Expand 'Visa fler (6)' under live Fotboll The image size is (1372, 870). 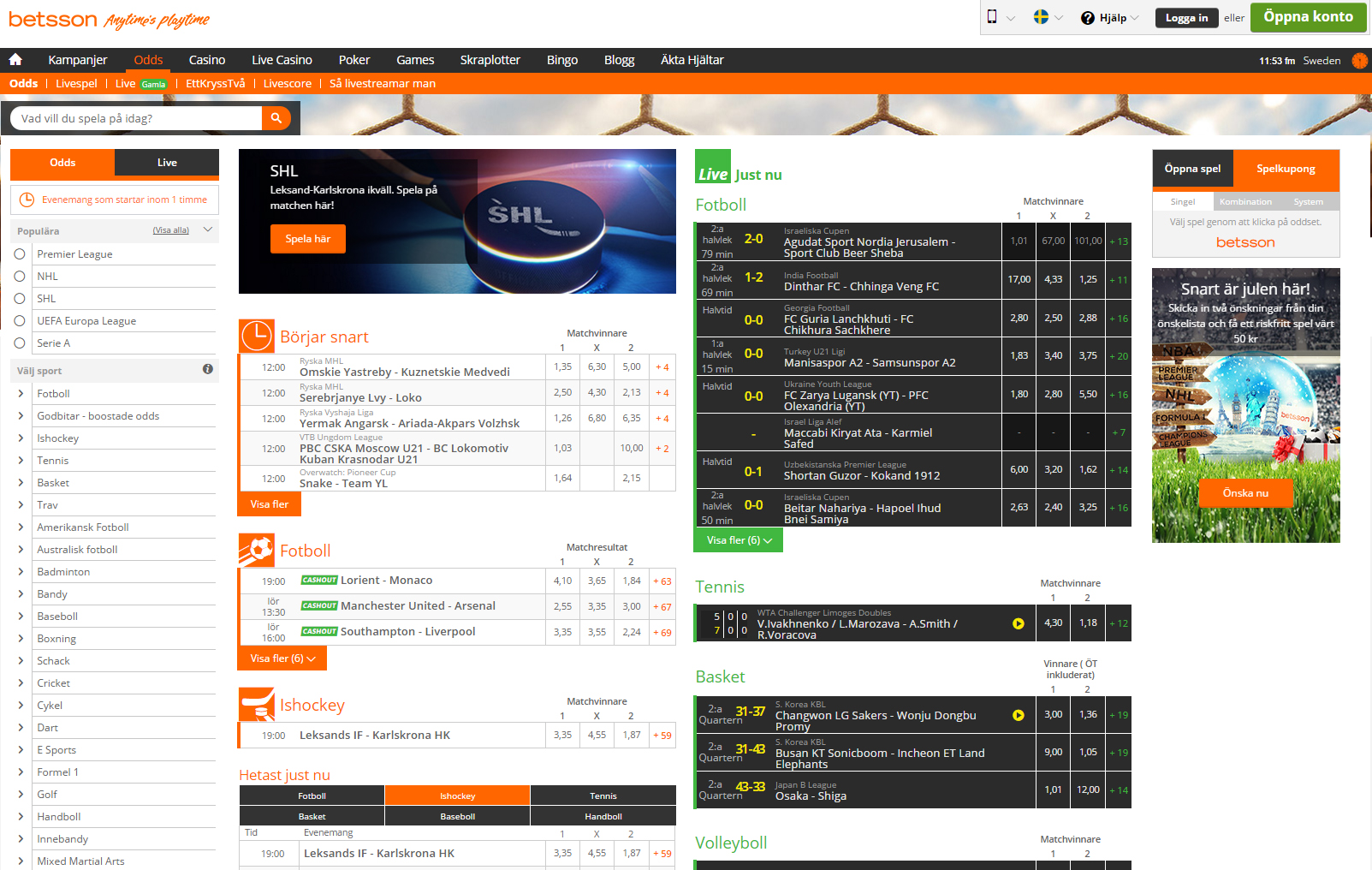pos(737,539)
